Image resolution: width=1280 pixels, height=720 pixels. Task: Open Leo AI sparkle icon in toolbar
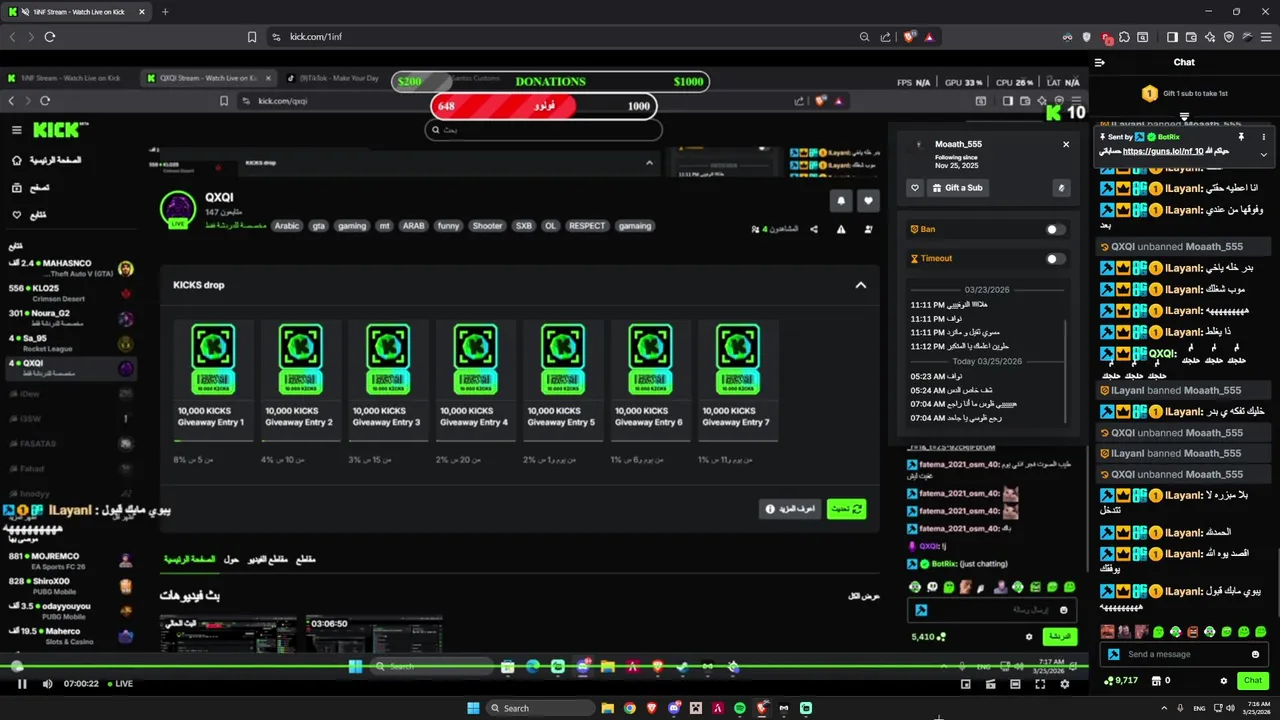[x=1210, y=36]
